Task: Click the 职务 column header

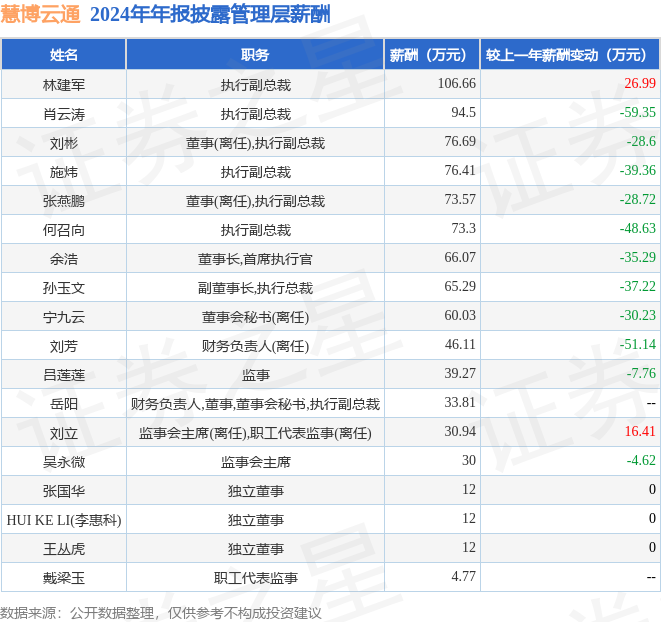Action: (255, 55)
